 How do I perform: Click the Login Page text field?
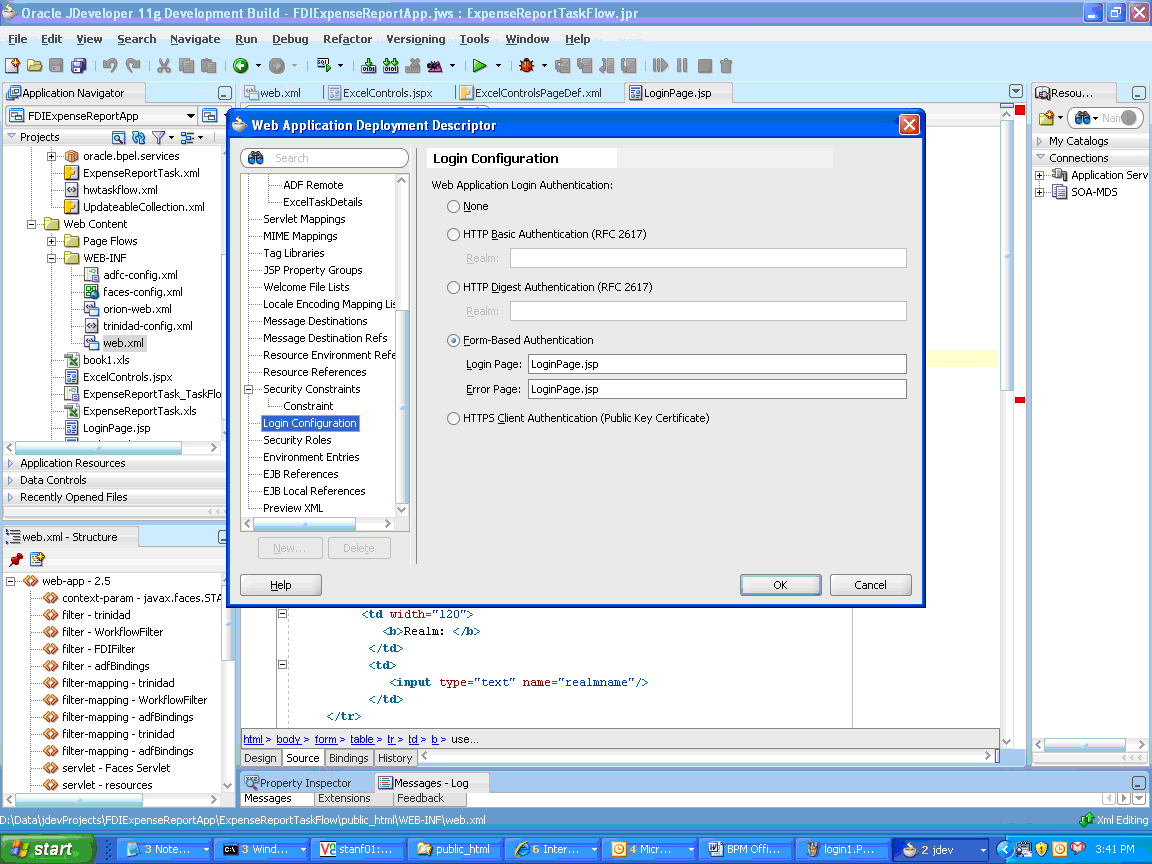(x=716, y=364)
